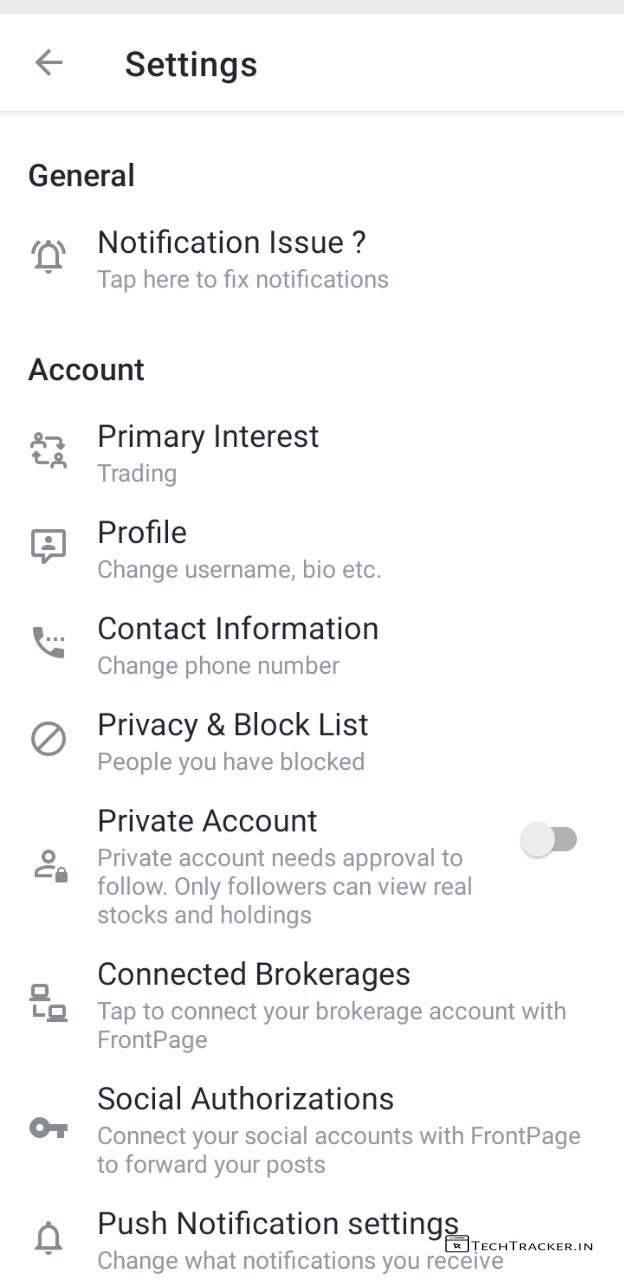Click the phone icon for Contact Information
Image resolution: width=624 pixels, height=1280 pixels.
click(48, 642)
